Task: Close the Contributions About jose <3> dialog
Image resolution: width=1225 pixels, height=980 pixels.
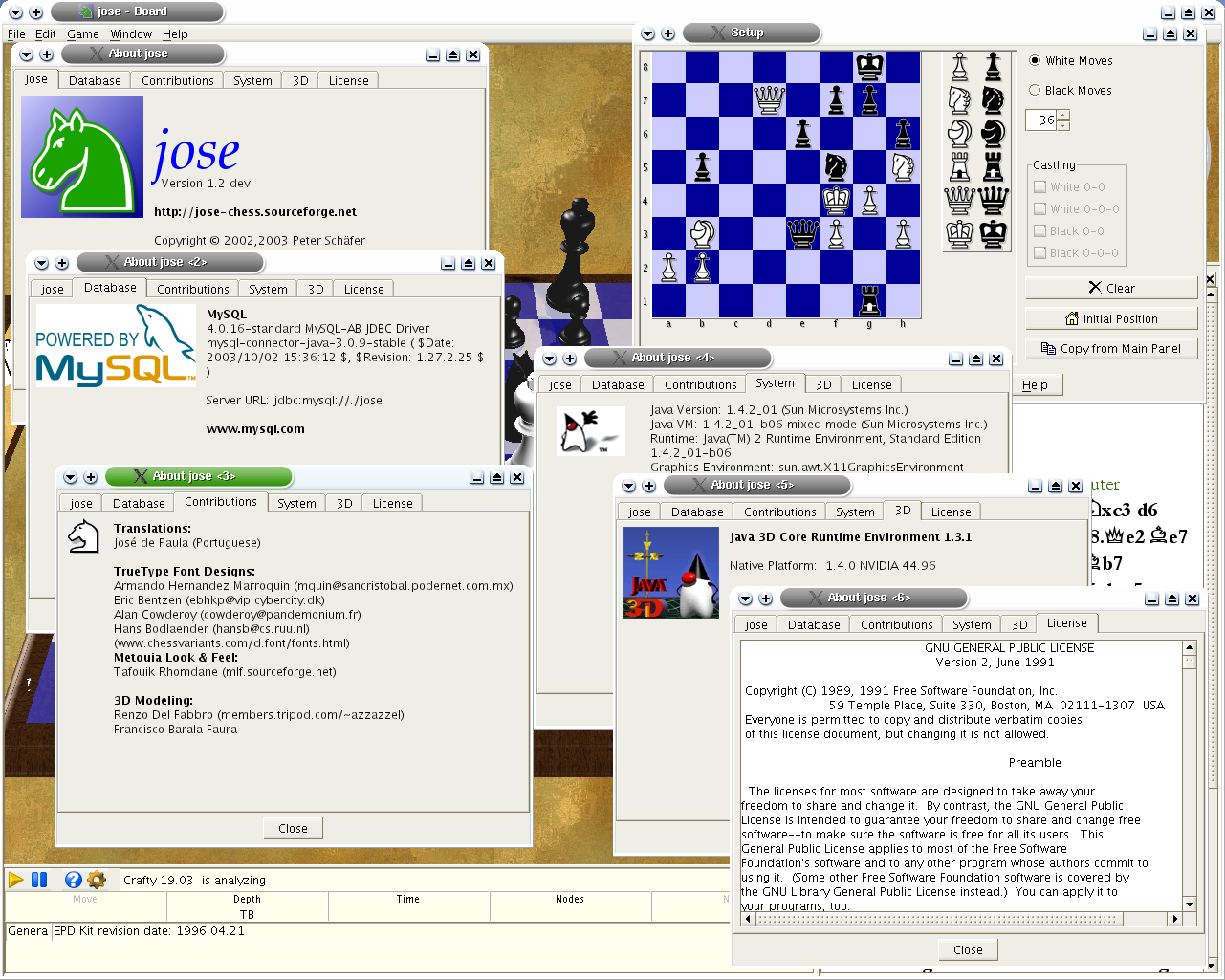Action: click(x=293, y=828)
